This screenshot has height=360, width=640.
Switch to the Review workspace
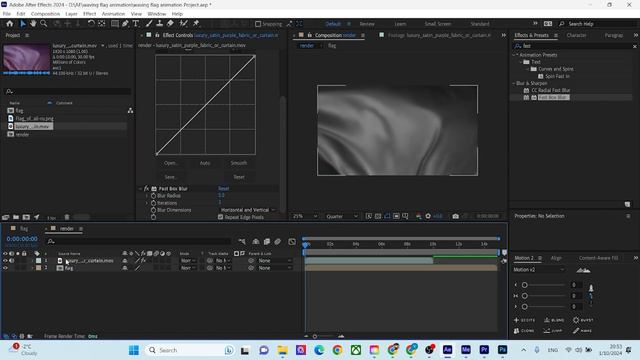tap(367, 24)
